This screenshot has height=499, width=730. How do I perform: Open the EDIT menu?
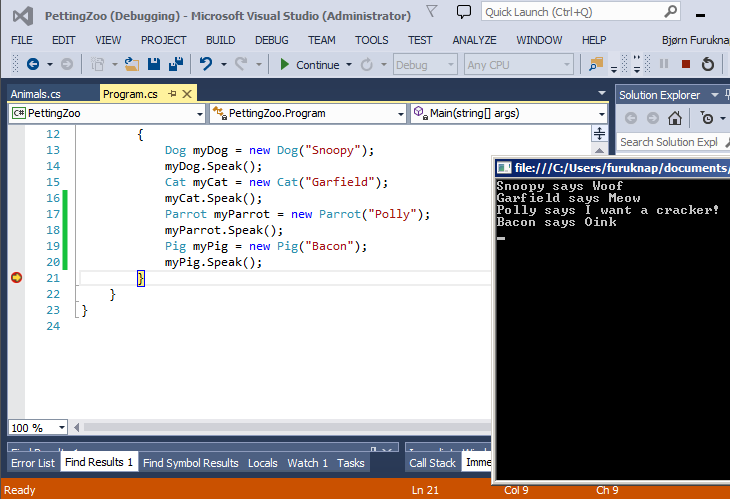63,40
